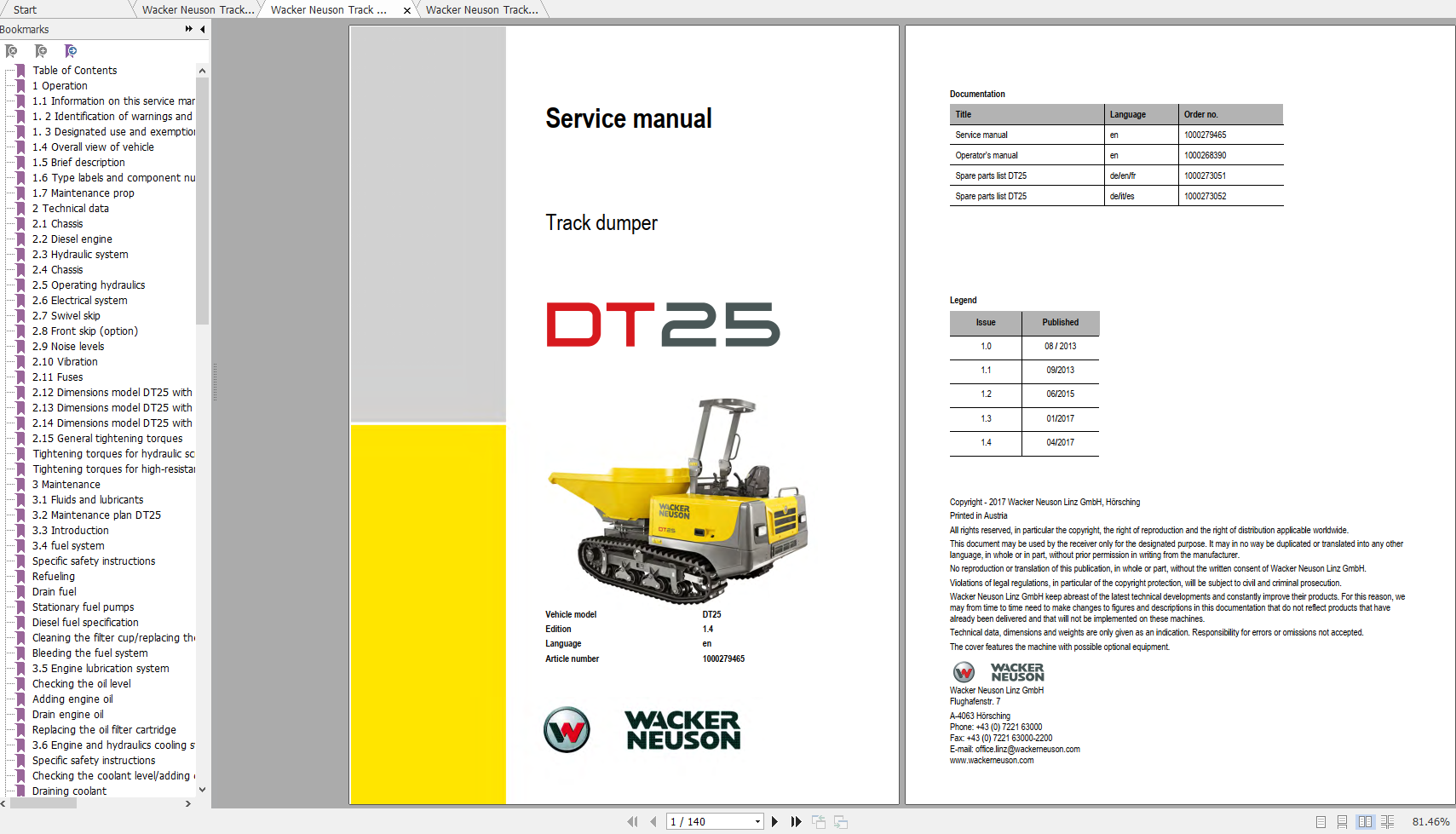Open bookmark 2.15 General tightening torques
1456x834 pixels.
point(107,438)
